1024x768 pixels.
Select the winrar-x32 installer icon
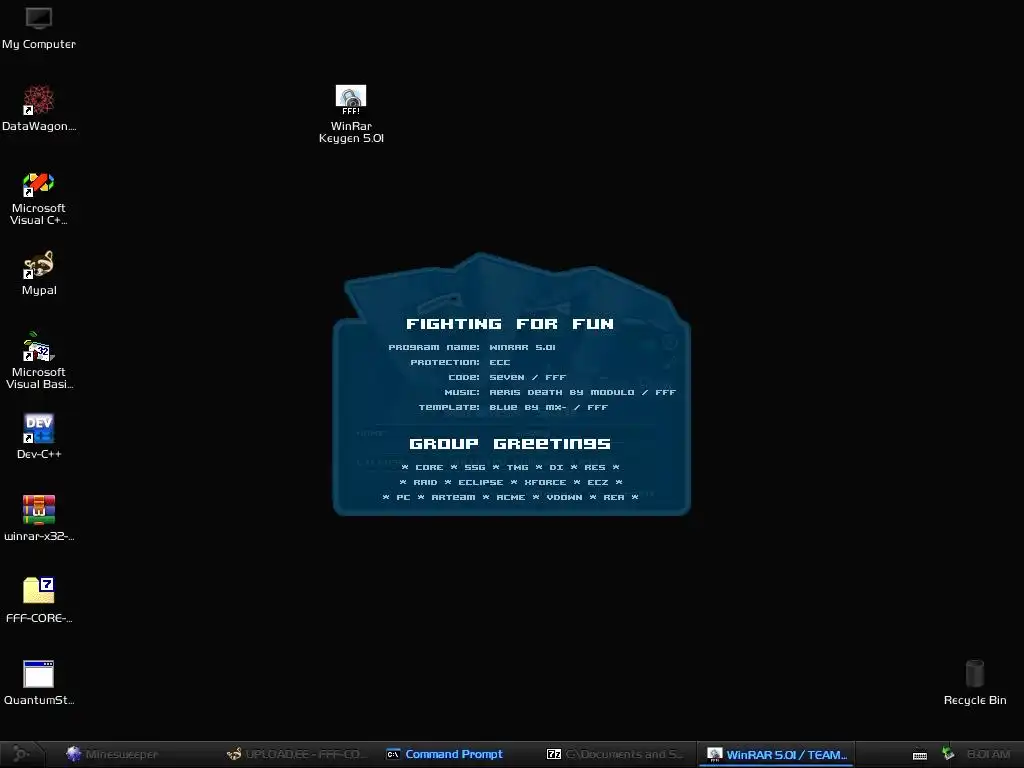pos(39,519)
